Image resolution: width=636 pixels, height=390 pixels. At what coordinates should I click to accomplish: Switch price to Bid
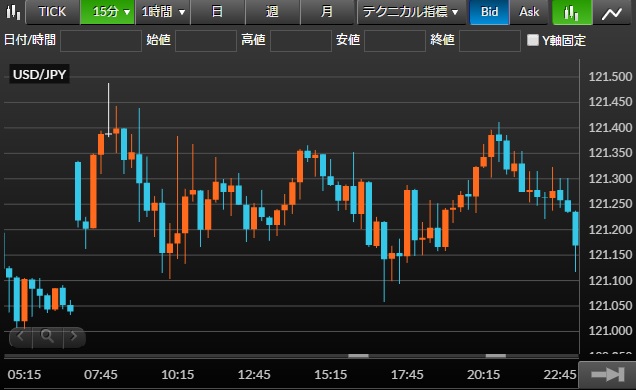[489, 12]
